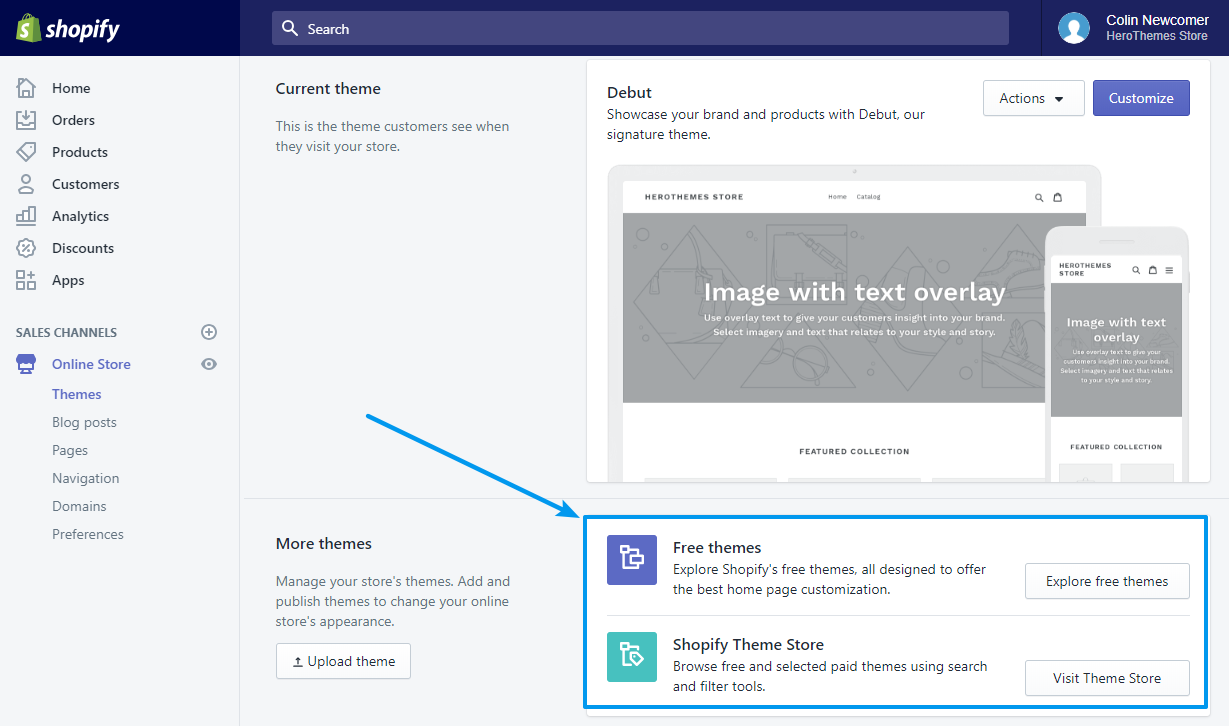The image size is (1229, 726).
Task: Click the search icon in mobile preview
Action: [x=1136, y=270]
